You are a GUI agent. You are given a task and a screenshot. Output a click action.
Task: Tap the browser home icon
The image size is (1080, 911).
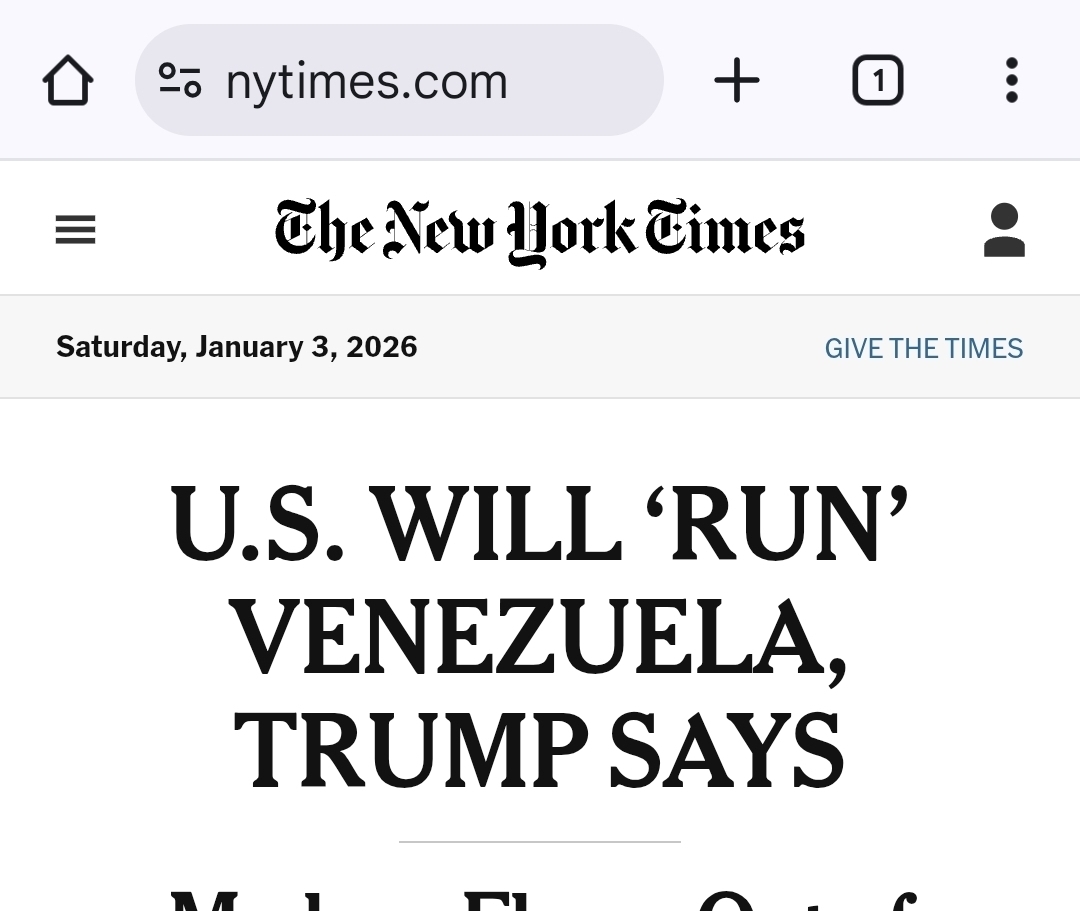coord(68,81)
